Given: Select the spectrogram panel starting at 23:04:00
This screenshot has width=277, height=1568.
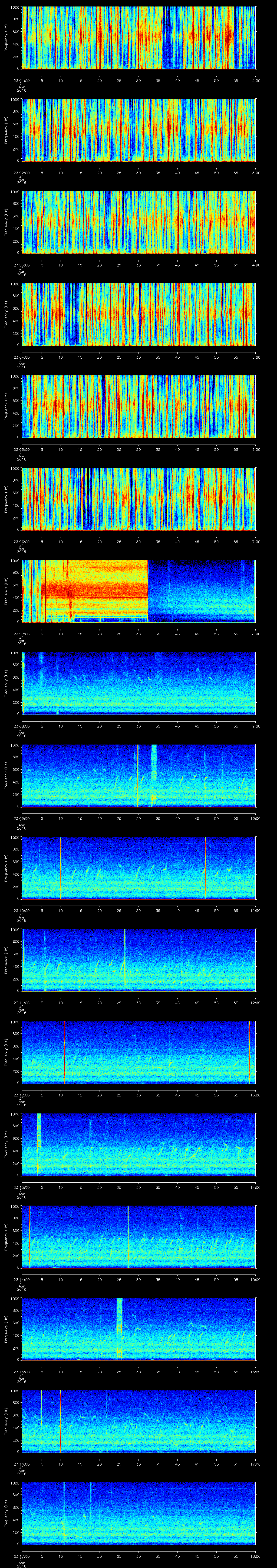Looking at the screenshot, I should click(x=139, y=314).
